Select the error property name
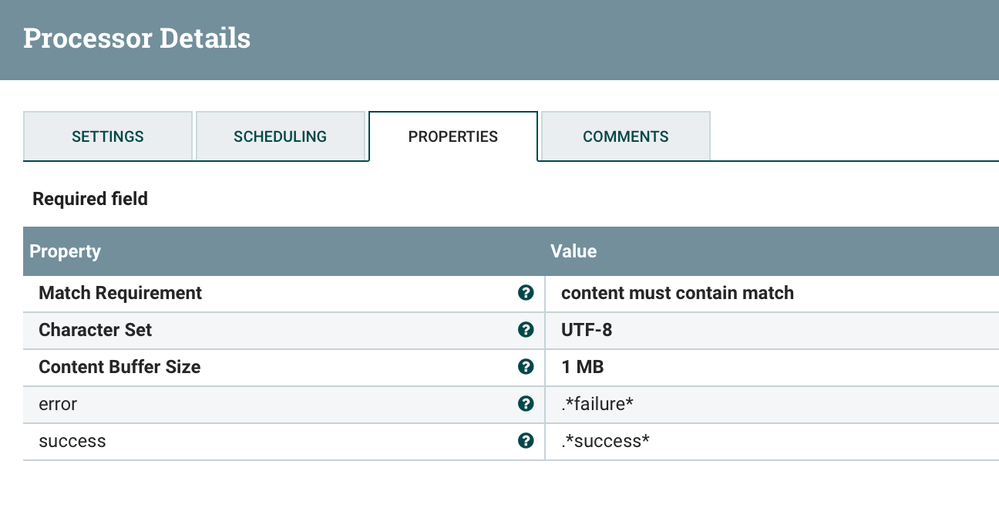 [58, 404]
